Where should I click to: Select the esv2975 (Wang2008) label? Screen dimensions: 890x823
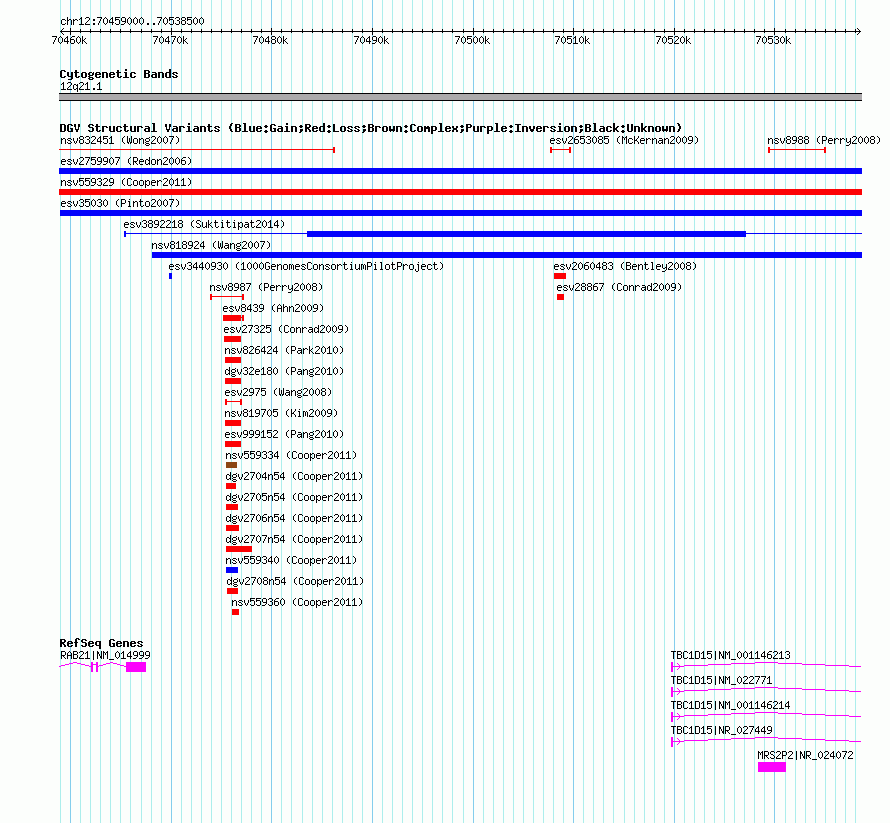tap(278, 392)
